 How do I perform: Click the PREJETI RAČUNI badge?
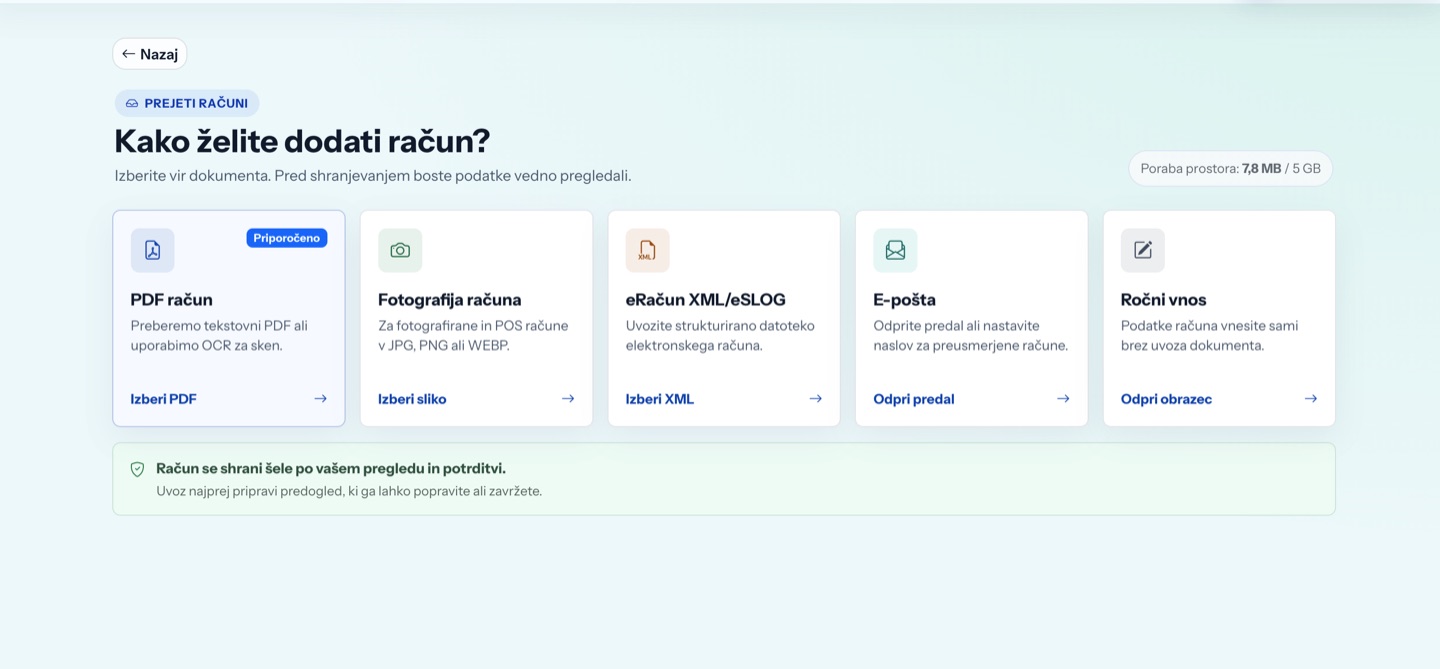187,103
